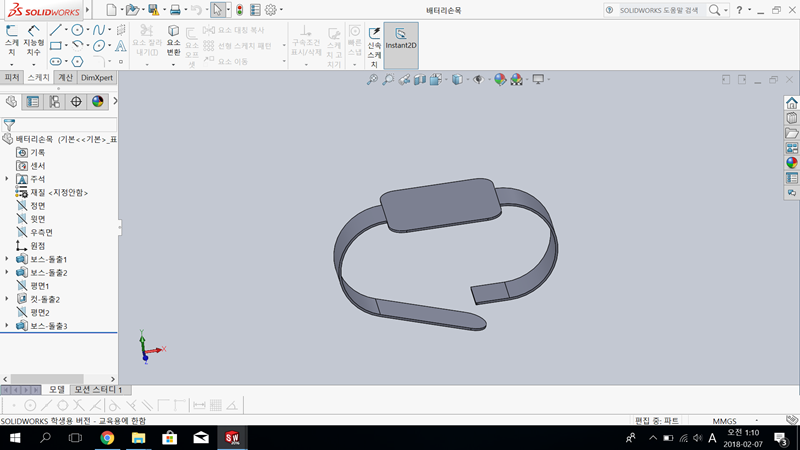The image size is (800, 450).
Task: Open Options via the gear icon
Action: (271, 10)
